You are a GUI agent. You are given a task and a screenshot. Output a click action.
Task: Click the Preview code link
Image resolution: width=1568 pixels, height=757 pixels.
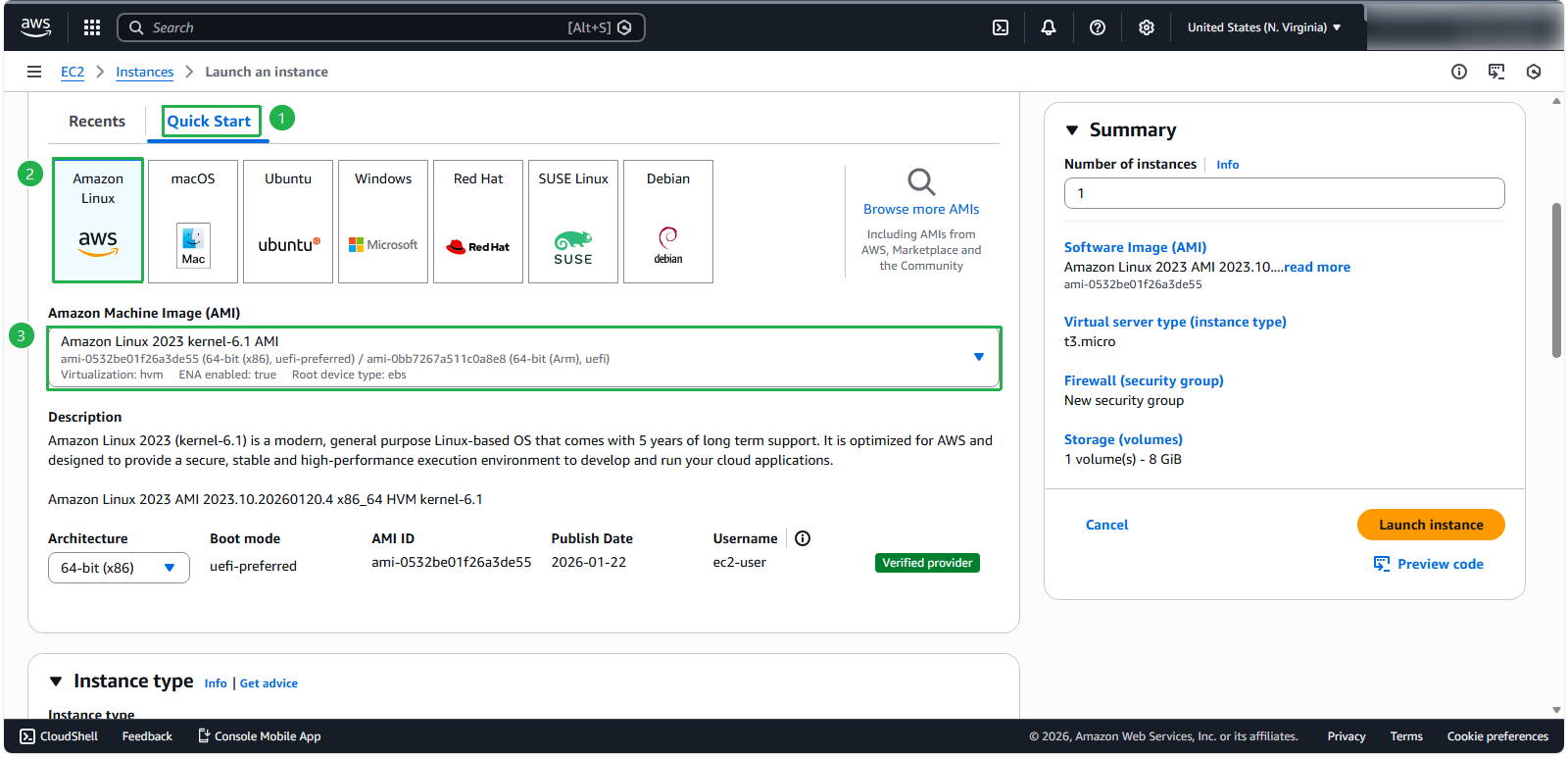(x=1441, y=564)
